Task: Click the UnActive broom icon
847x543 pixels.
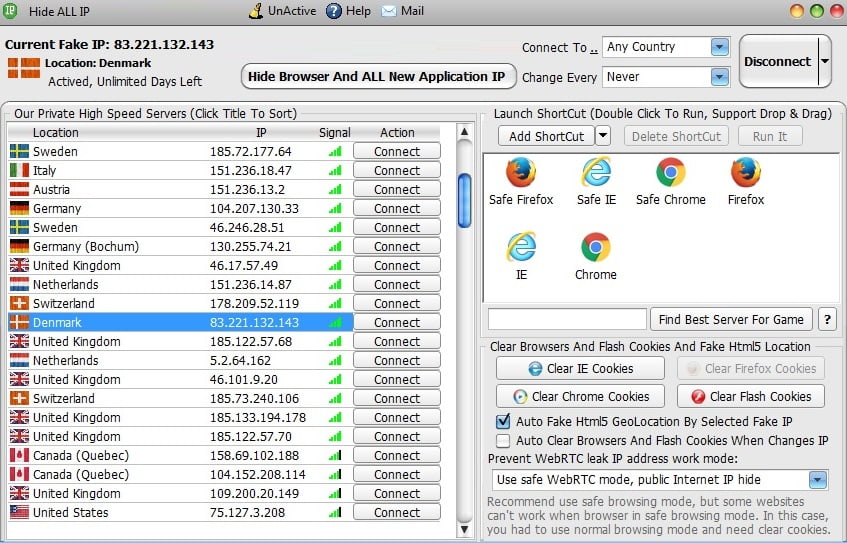Action: (x=256, y=11)
